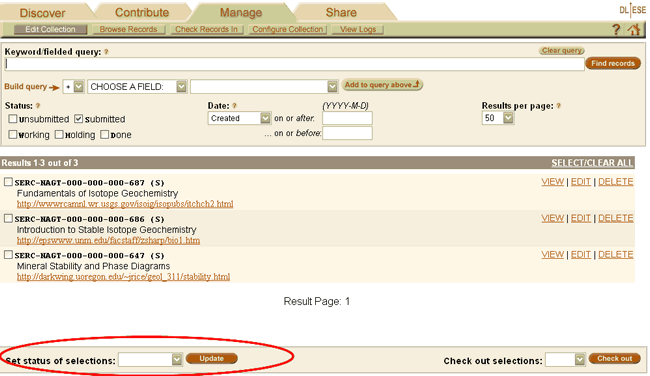
Task: Open Check Records In submenu item
Action: coord(206,29)
